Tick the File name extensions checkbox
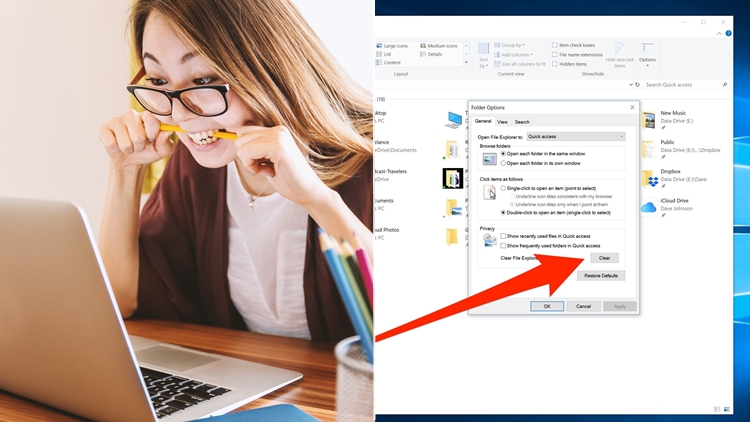750x422 pixels. point(555,55)
